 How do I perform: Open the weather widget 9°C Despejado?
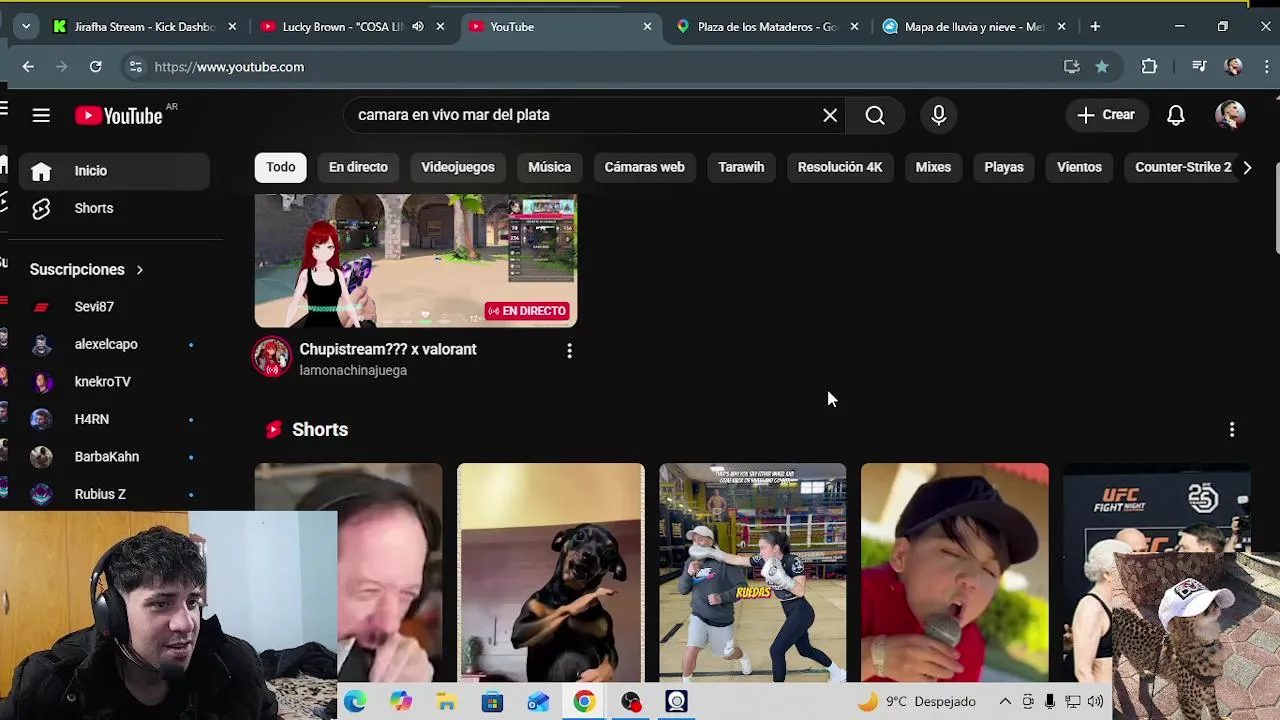click(916, 702)
